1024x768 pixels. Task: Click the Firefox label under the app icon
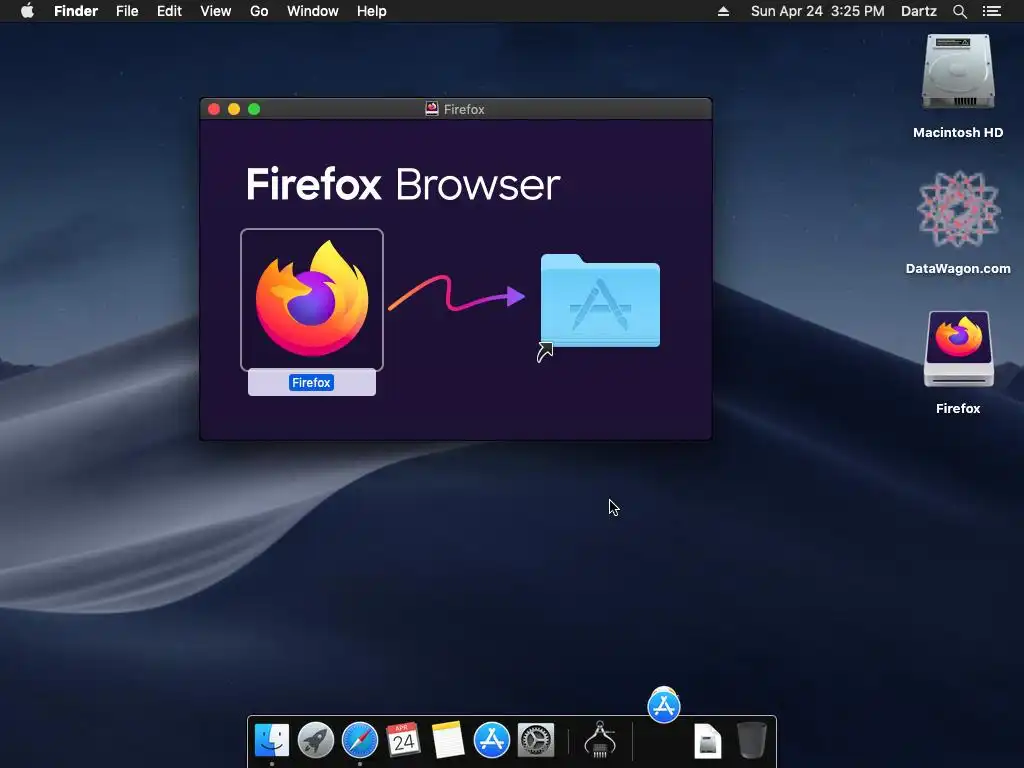click(312, 383)
